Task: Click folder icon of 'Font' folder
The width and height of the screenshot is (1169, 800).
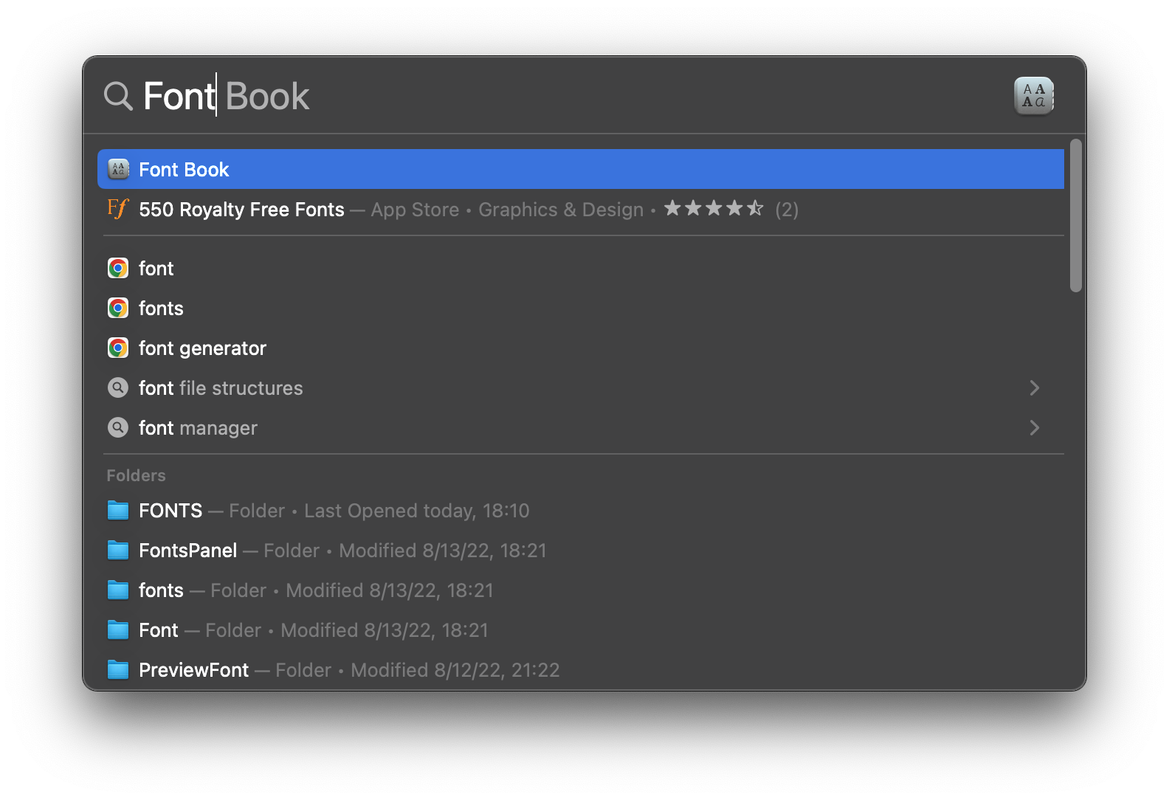Action: 118,630
